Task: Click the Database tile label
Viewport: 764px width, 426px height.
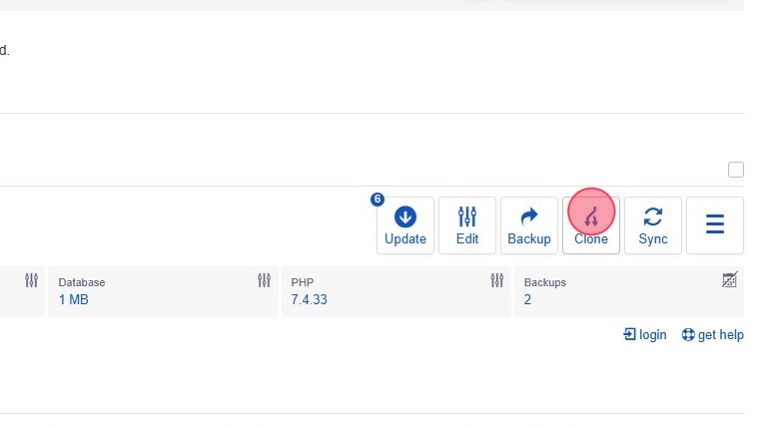Action: 81,283
